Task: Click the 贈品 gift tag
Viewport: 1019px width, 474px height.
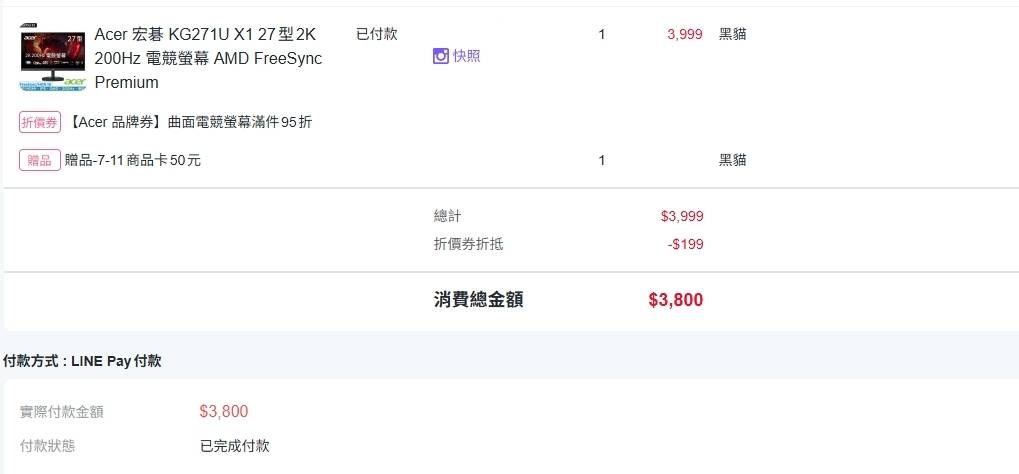Action: click(40, 160)
